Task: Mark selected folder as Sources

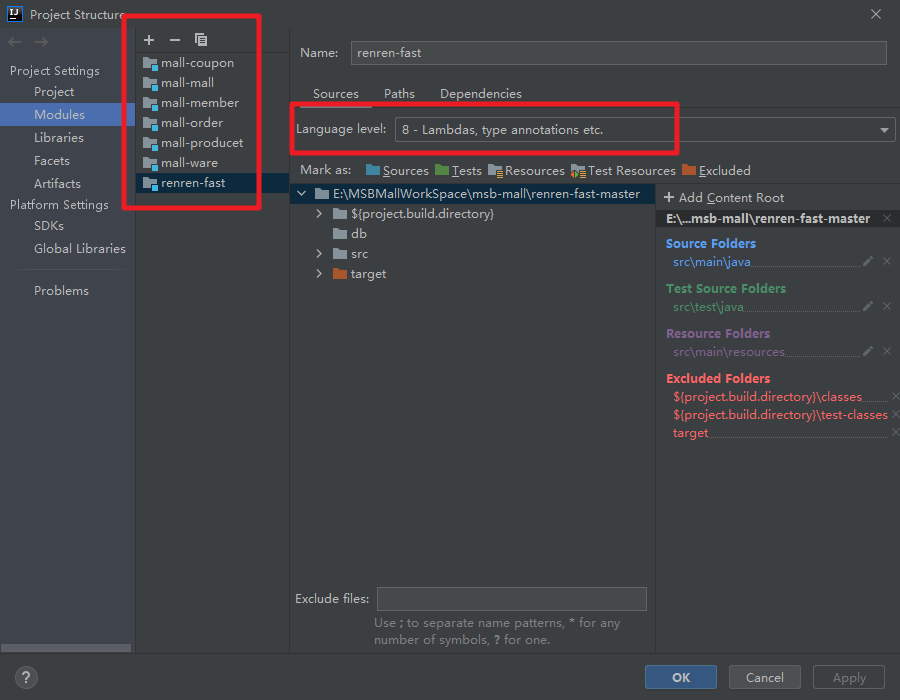Action: tap(397, 170)
